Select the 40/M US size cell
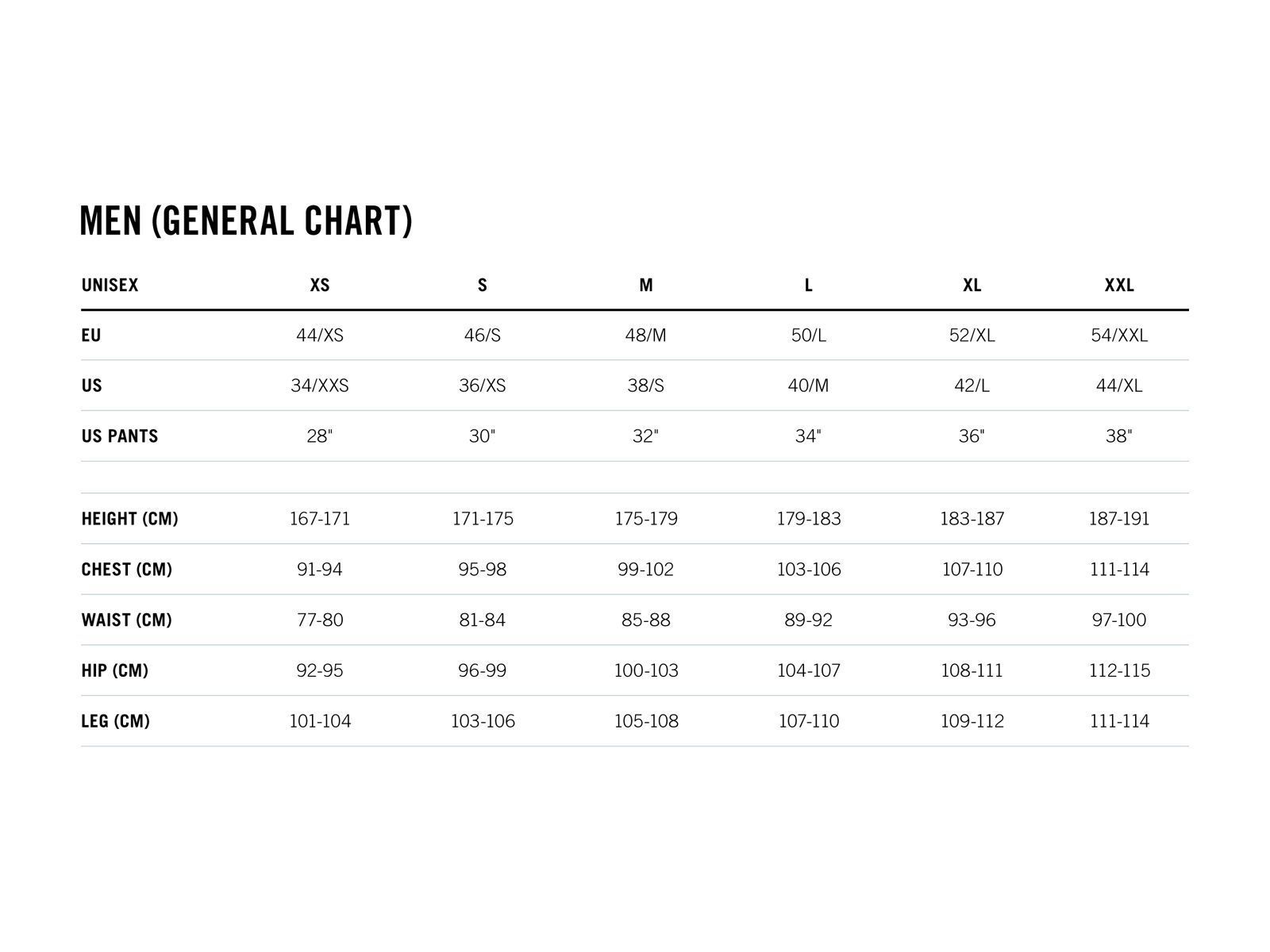Viewport: 1270px width, 952px height. point(808,386)
